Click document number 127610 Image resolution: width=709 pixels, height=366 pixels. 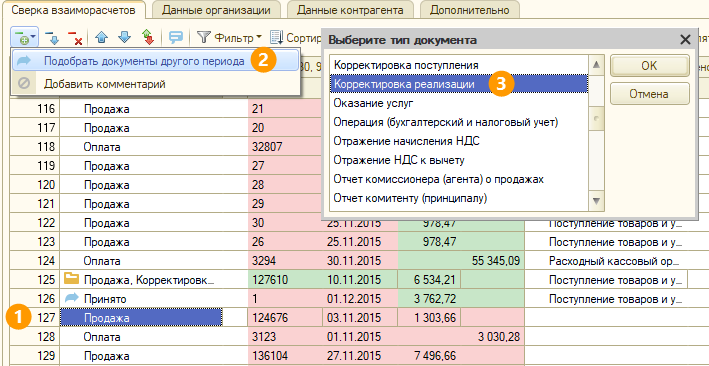pos(271,280)
